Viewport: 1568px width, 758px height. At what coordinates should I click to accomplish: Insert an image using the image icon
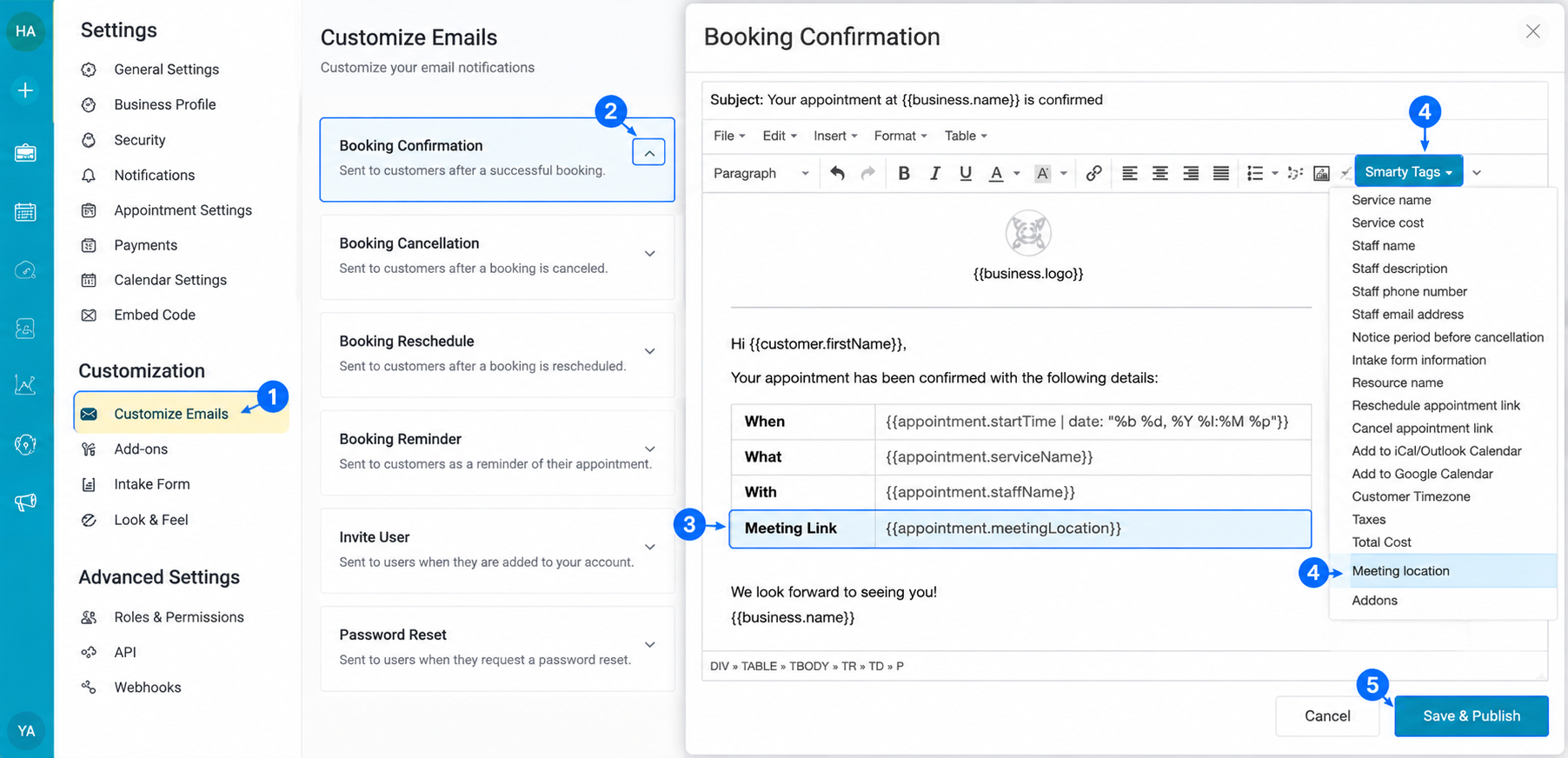pos(1321,173)
